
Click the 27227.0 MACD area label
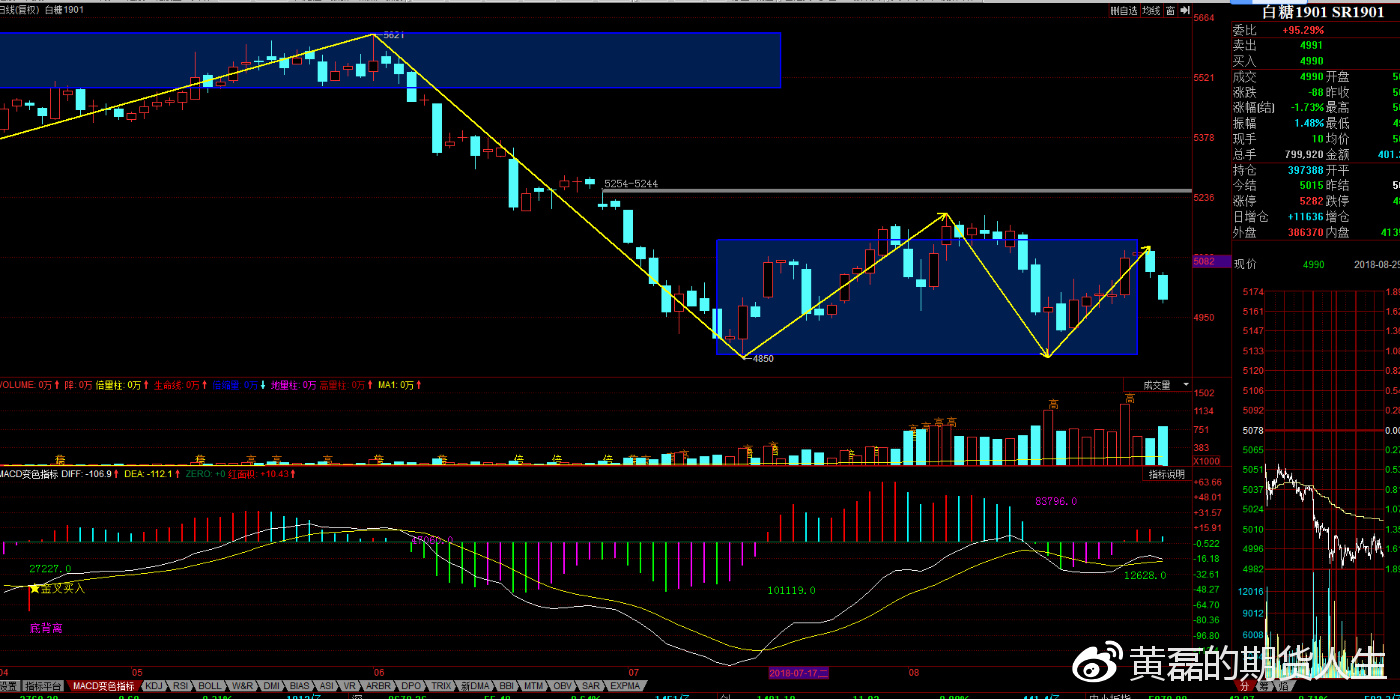50,568
